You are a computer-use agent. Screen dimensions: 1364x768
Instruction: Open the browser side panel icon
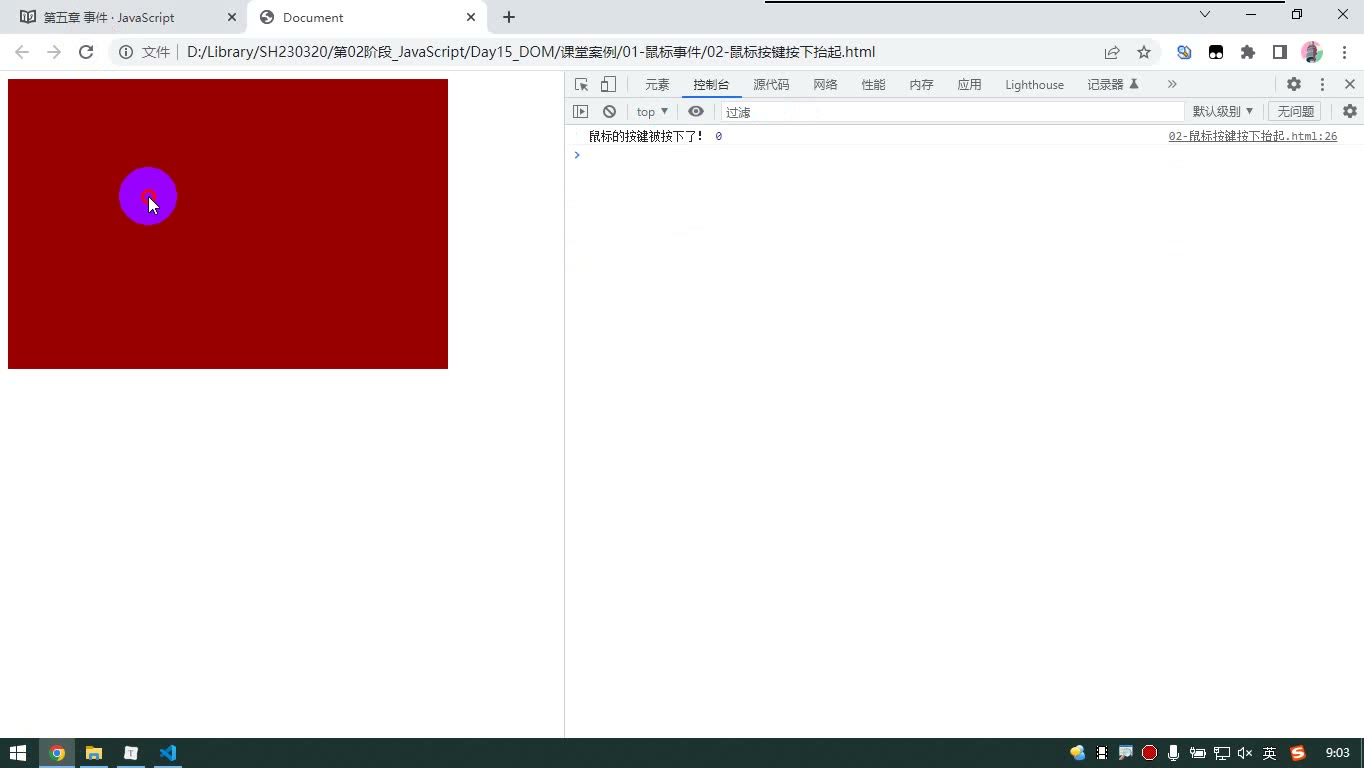[1279, 52]
